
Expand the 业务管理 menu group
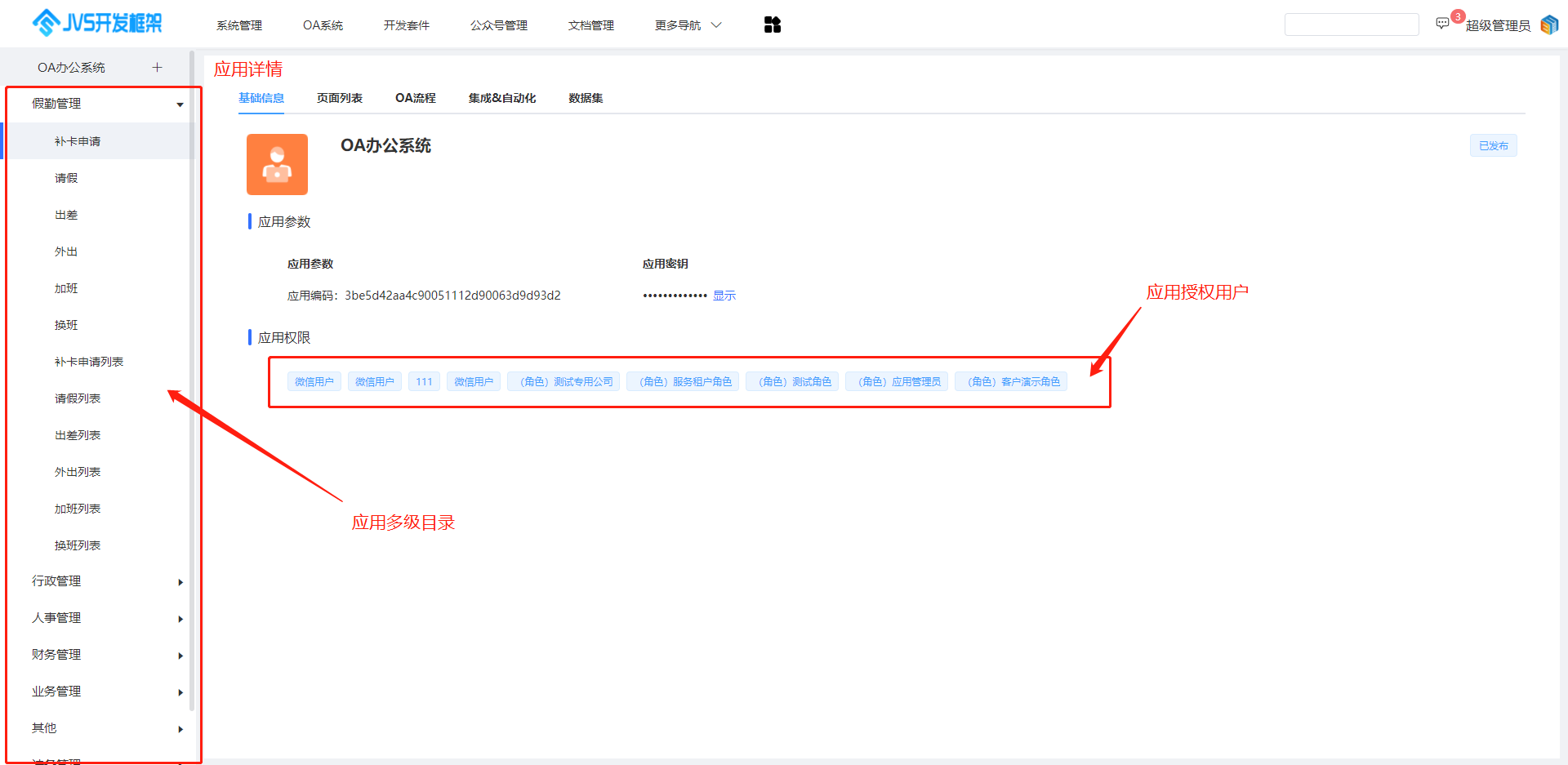coord(104,692)
